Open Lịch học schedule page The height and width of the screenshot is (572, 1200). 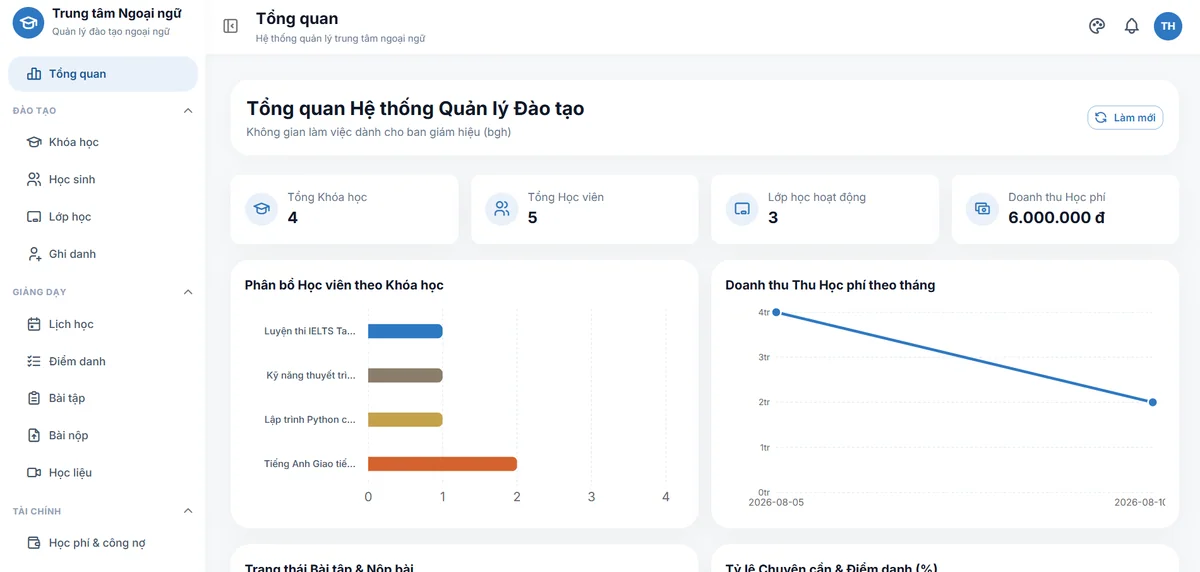coord(103,324)
